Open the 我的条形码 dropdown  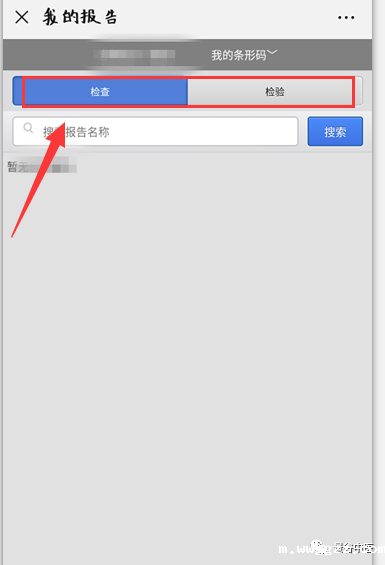point(244,55)
